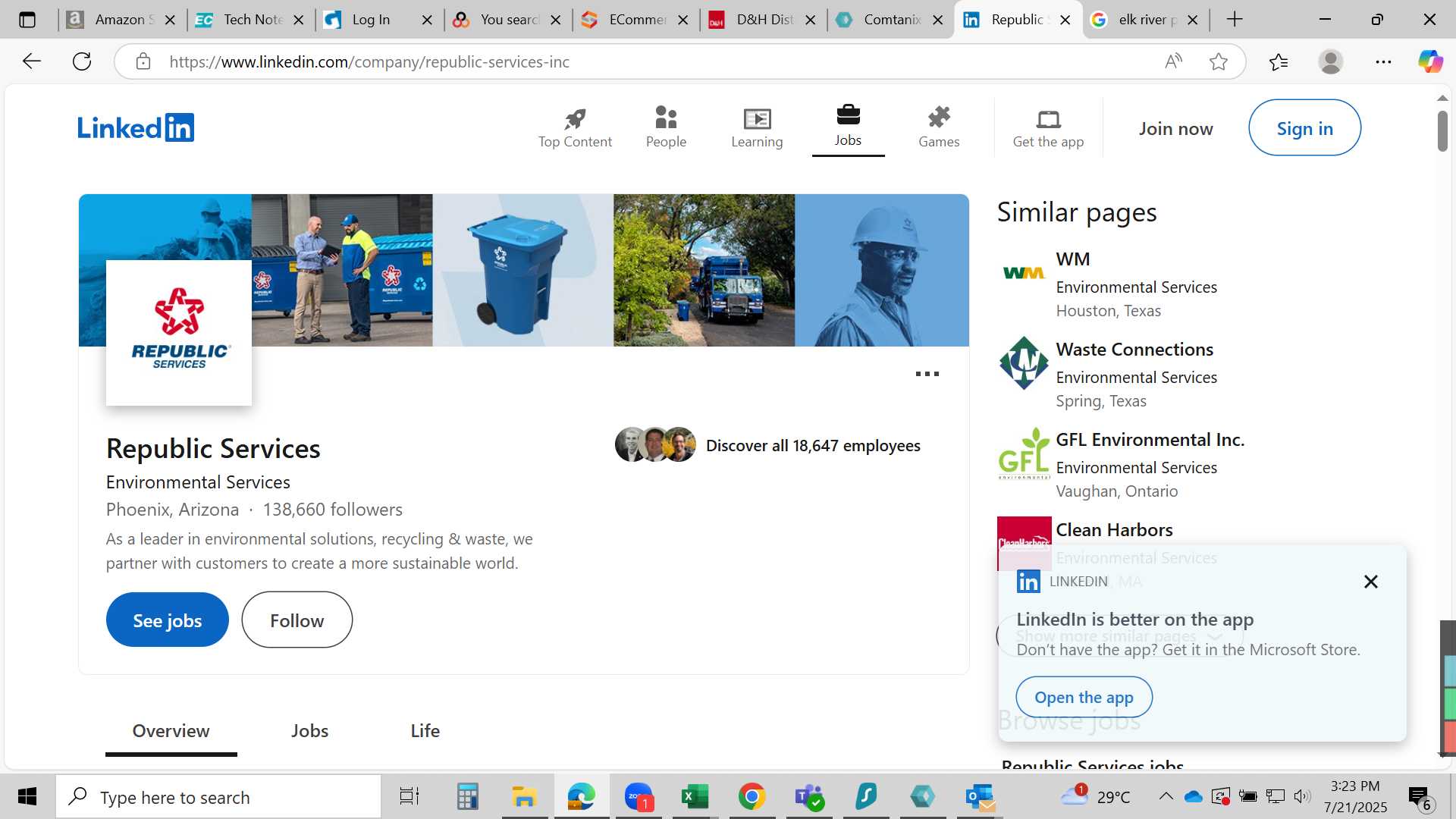Click Discover all 18,647 employees link

(x=813, y=446)
